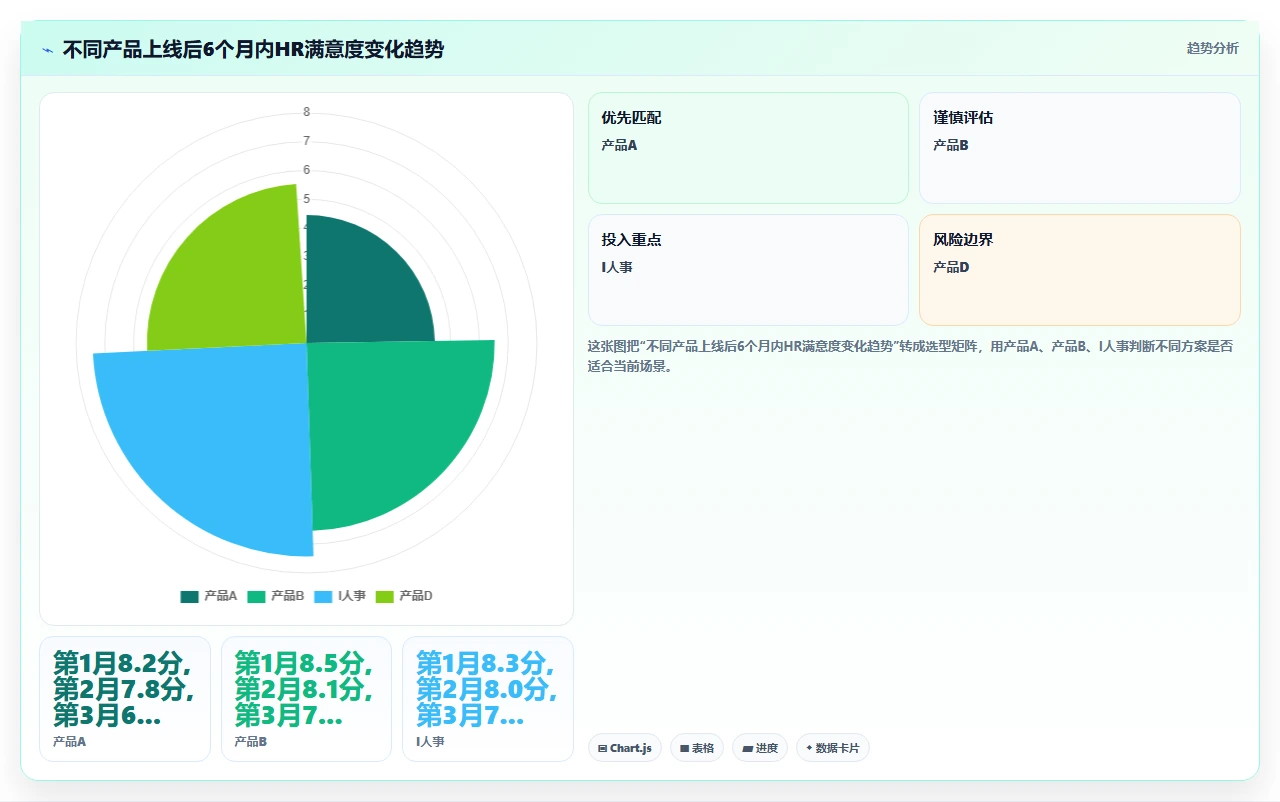The image size is (1280, 802).
Task: Click the blue score text 第1月8.3分
Action: (x=486, y=663)
